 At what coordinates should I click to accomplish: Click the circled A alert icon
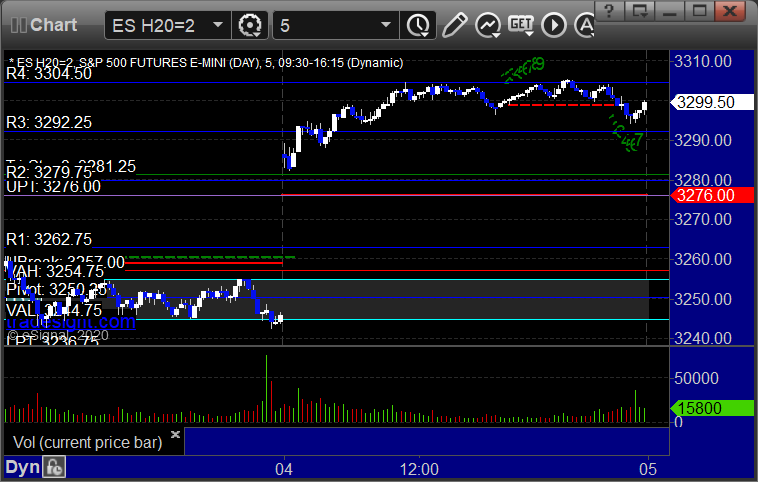tap(584, 25)
